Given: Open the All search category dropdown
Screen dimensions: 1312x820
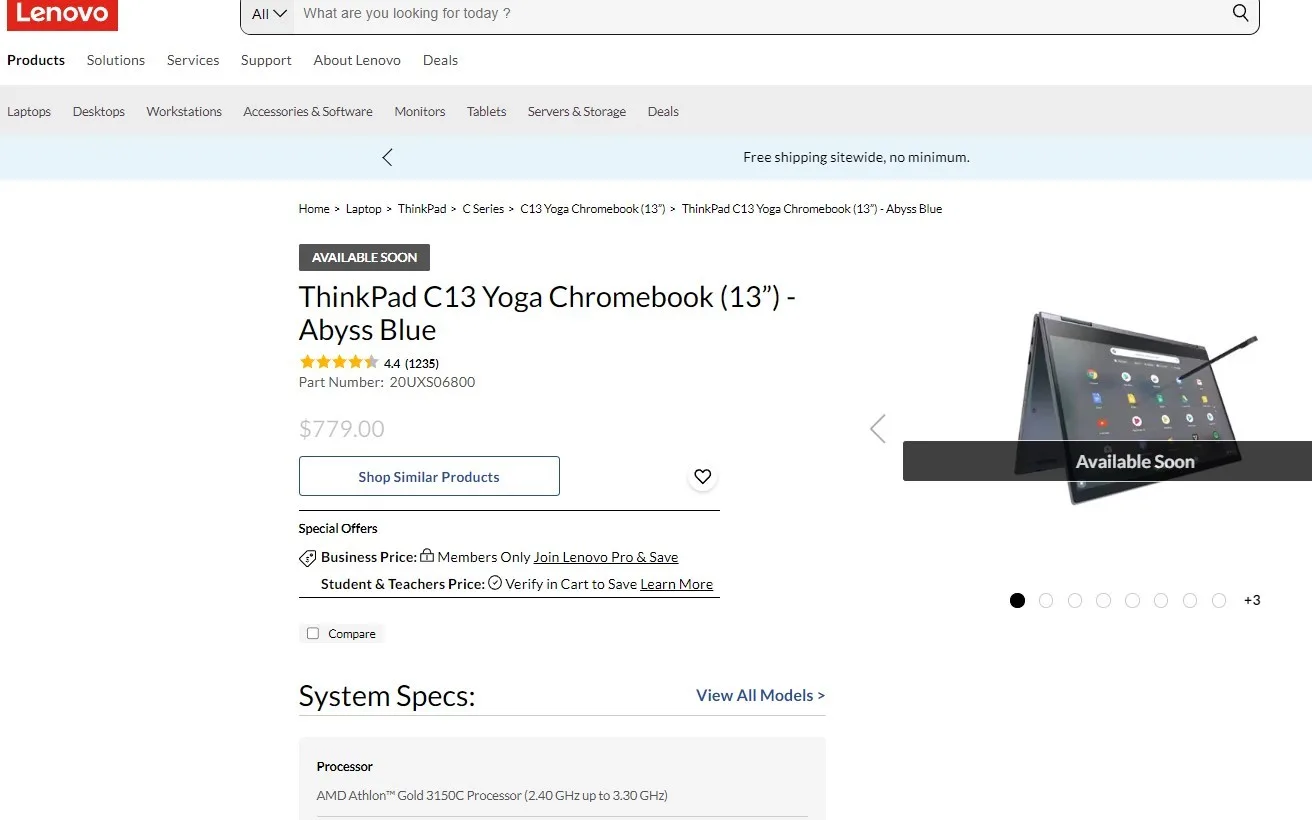Looking at the screenshot, I should point(268,13).
